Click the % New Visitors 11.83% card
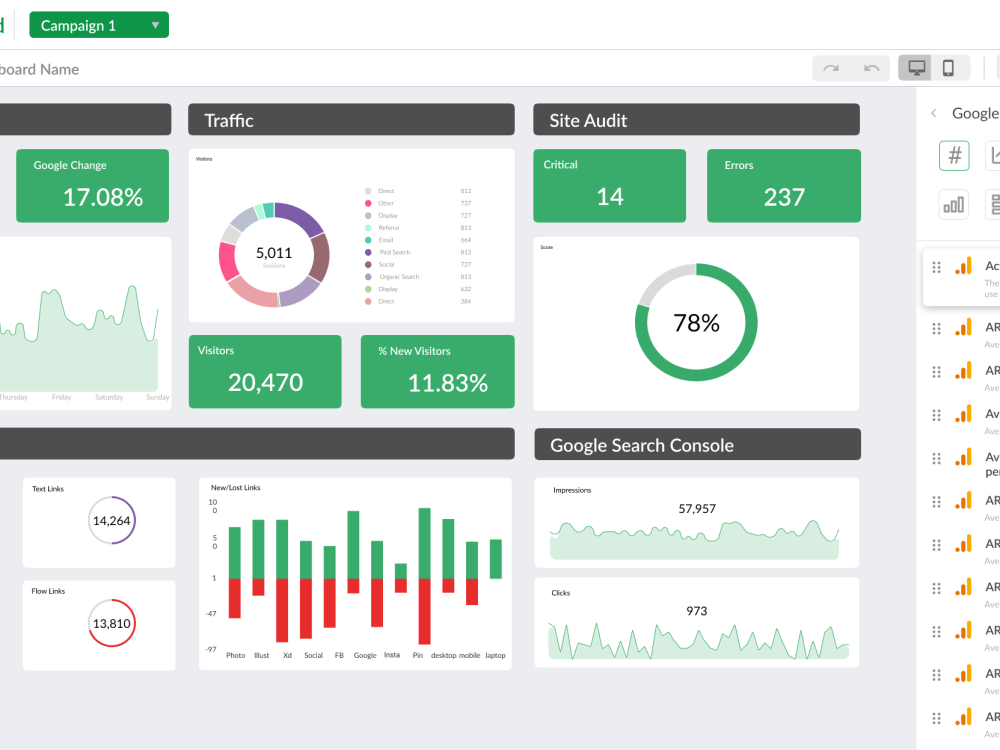This screenshot has height=750, width=1000. (438, 372)
